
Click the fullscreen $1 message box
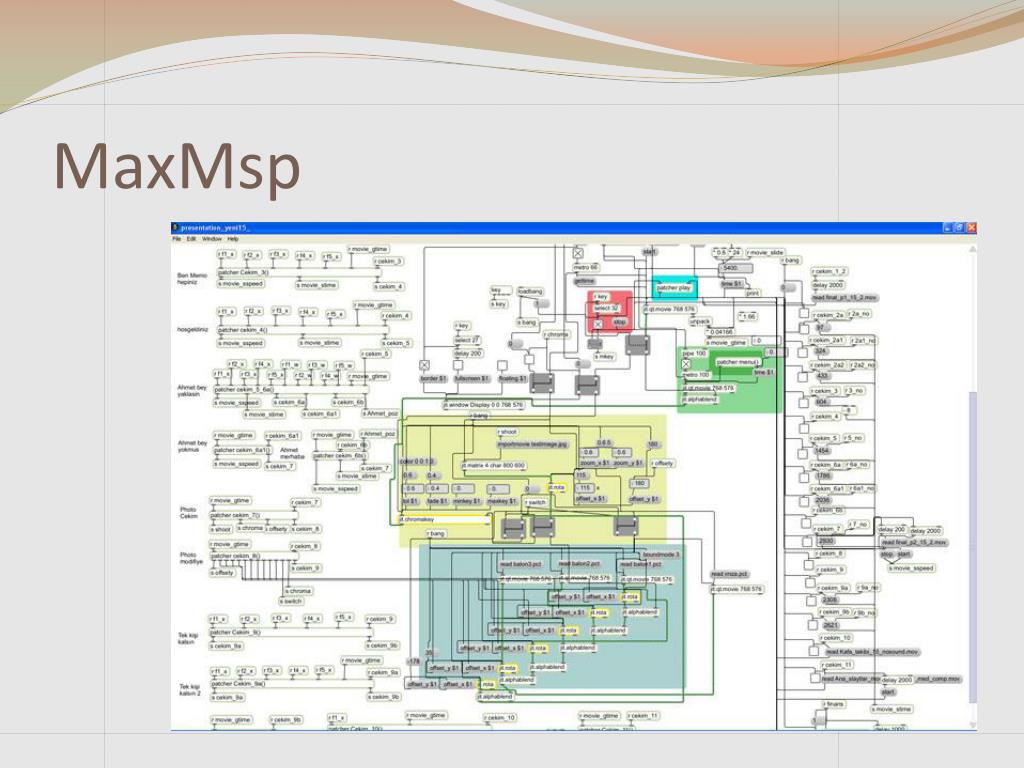(x=472, y=379)
